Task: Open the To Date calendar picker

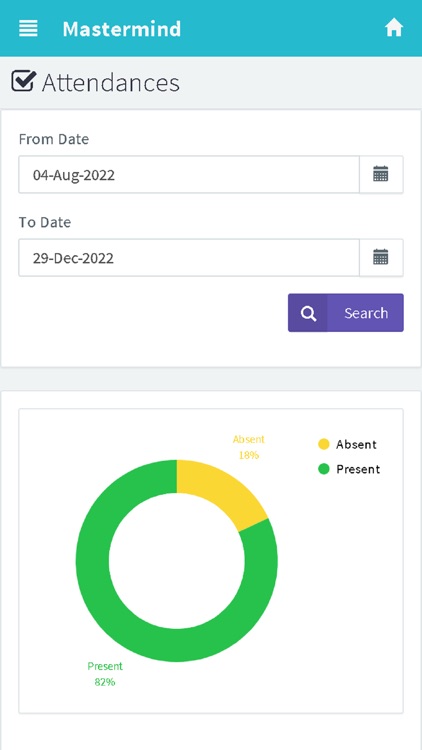Action: pyautogui.click(x=381, y=258)
